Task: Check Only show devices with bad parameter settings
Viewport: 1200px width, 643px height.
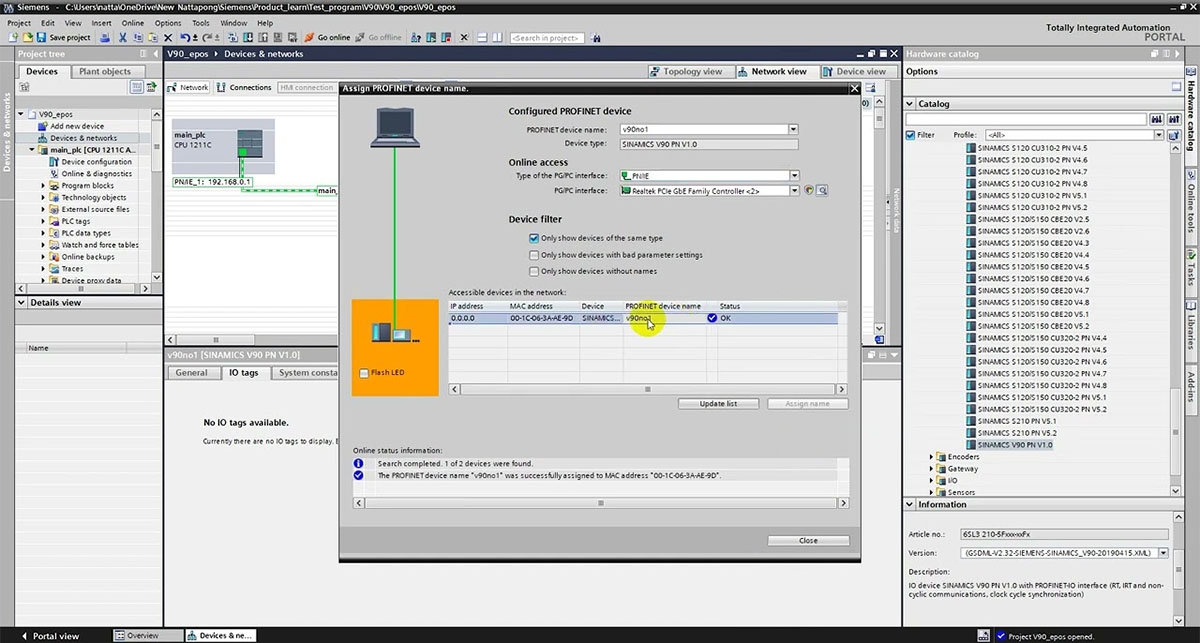Action: tap(534, 255)
